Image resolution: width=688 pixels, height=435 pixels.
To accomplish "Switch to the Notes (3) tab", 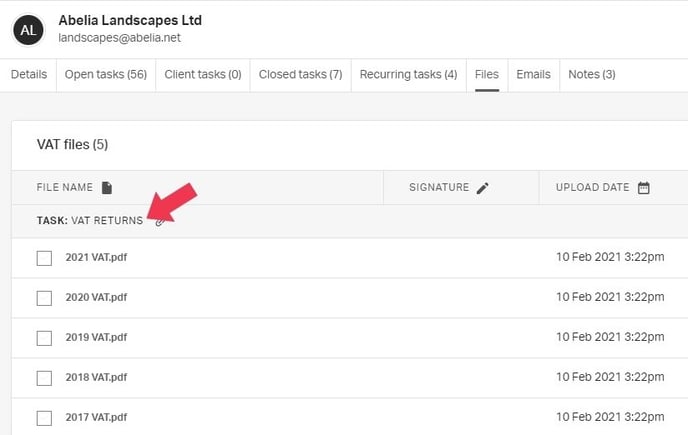I will [x=592, y=75].
